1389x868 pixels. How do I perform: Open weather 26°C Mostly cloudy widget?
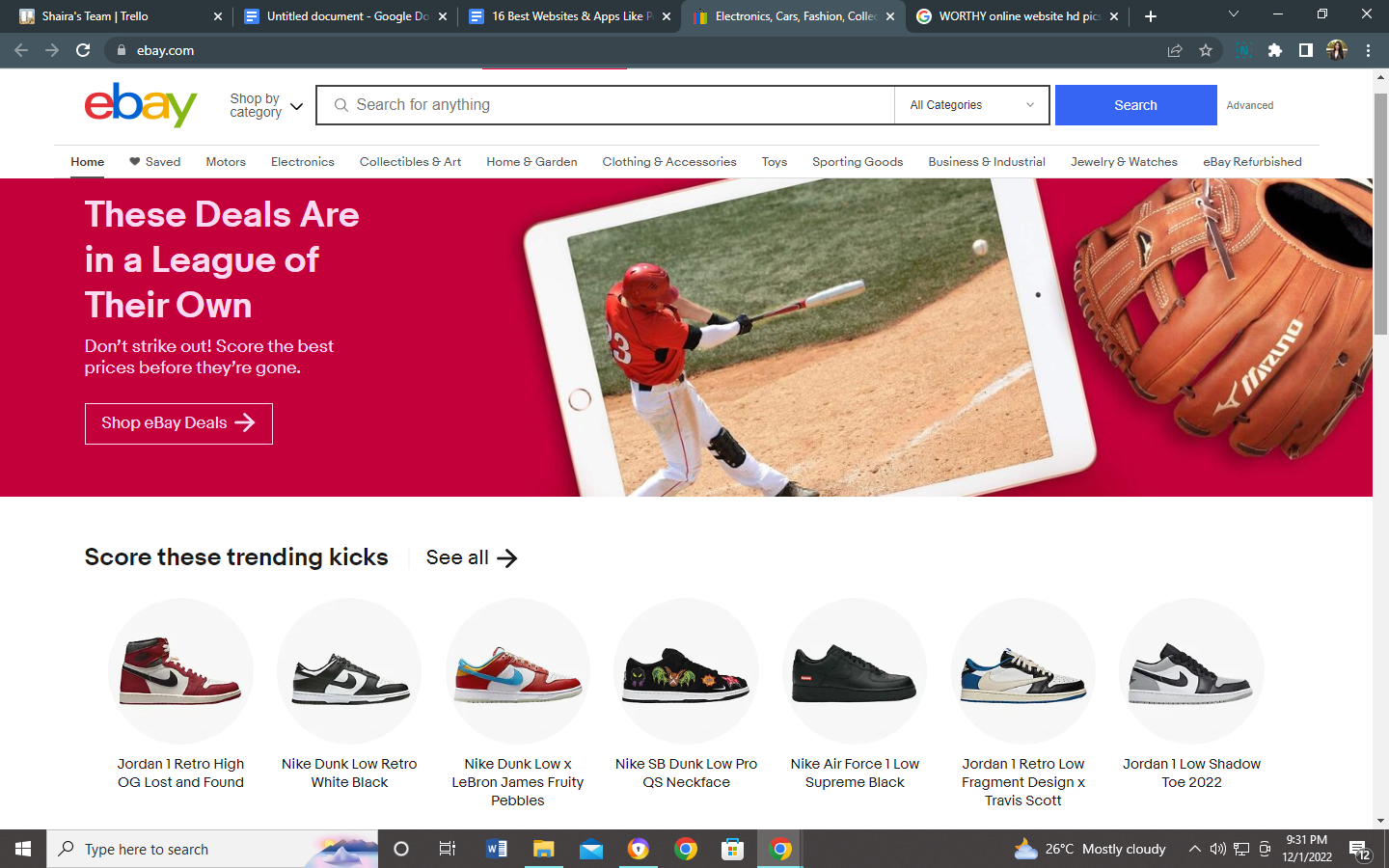1090,849
